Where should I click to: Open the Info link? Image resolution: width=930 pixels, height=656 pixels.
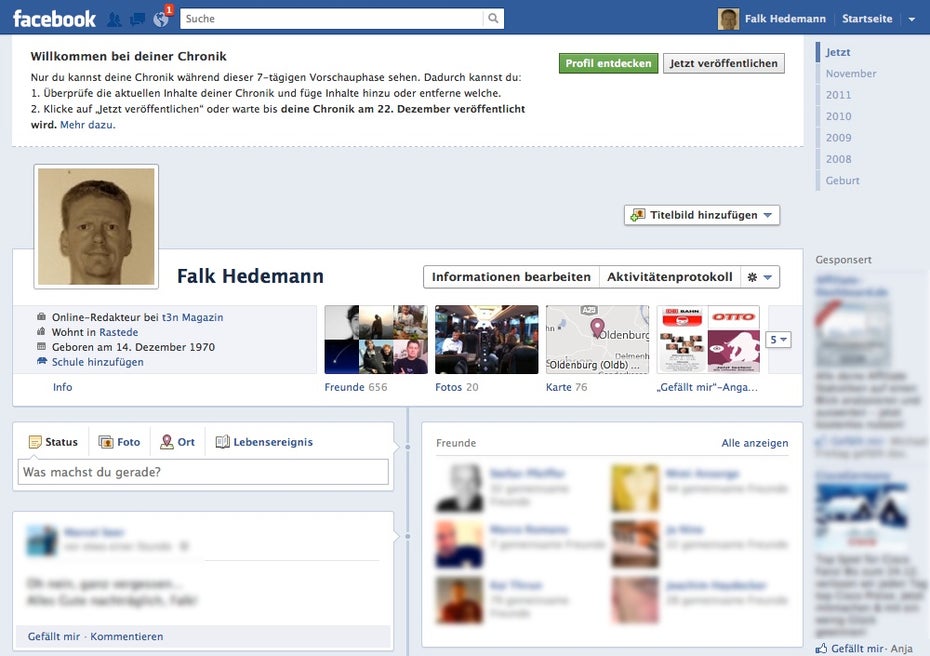62,387
